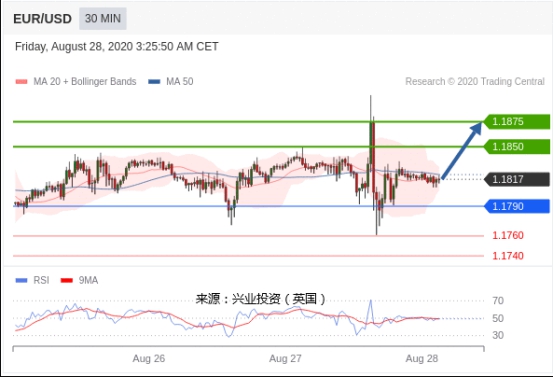The width and height of the screenshot is (554, 377).
Task: Click the blue MA 50 legend swatch
Action: click(x=154, y=82)
